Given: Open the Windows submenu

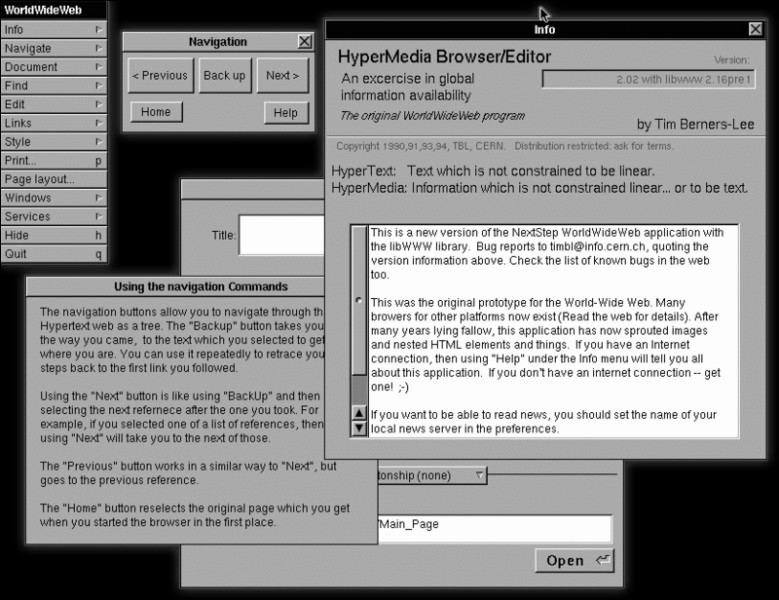Looking at the screenshot, I should click(x=54, y=198).
